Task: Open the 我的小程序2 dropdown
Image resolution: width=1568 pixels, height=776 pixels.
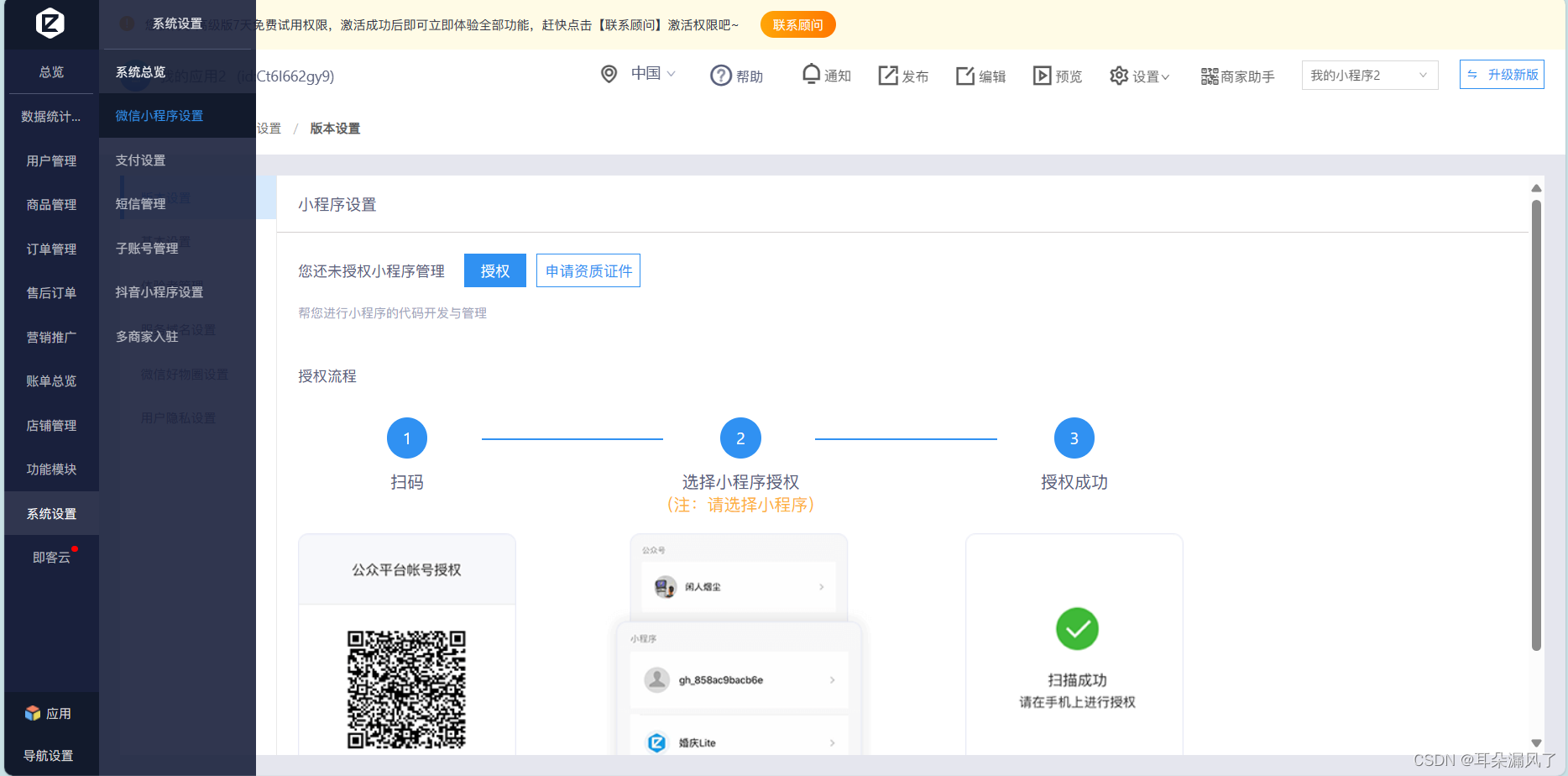Action: [x=1370, y=76]
